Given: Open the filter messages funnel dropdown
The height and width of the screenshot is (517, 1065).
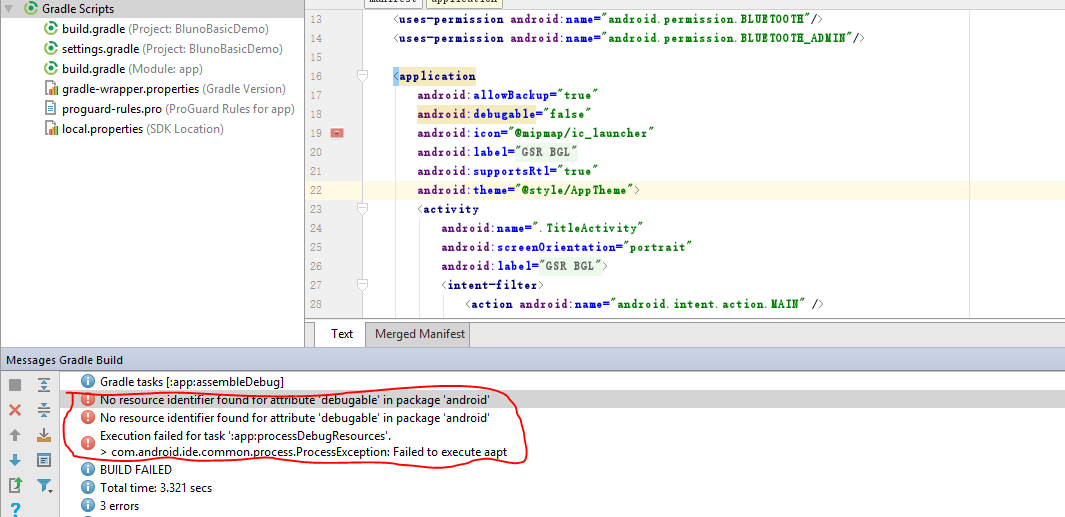Looking at the screenshot, I should pyautogui.click(x=44, y=485).
